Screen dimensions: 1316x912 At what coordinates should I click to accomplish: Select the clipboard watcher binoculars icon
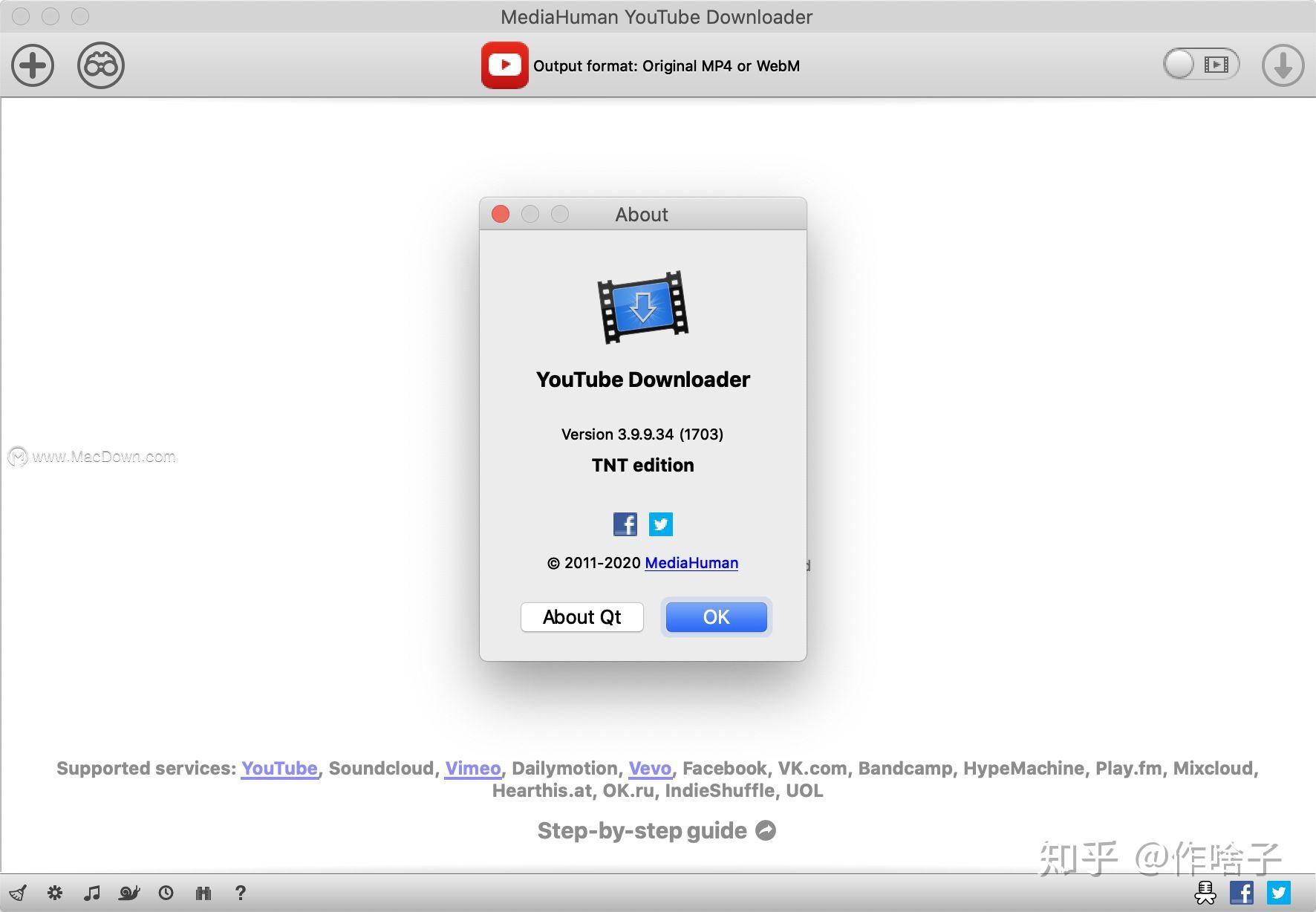[x=101, y=65]
